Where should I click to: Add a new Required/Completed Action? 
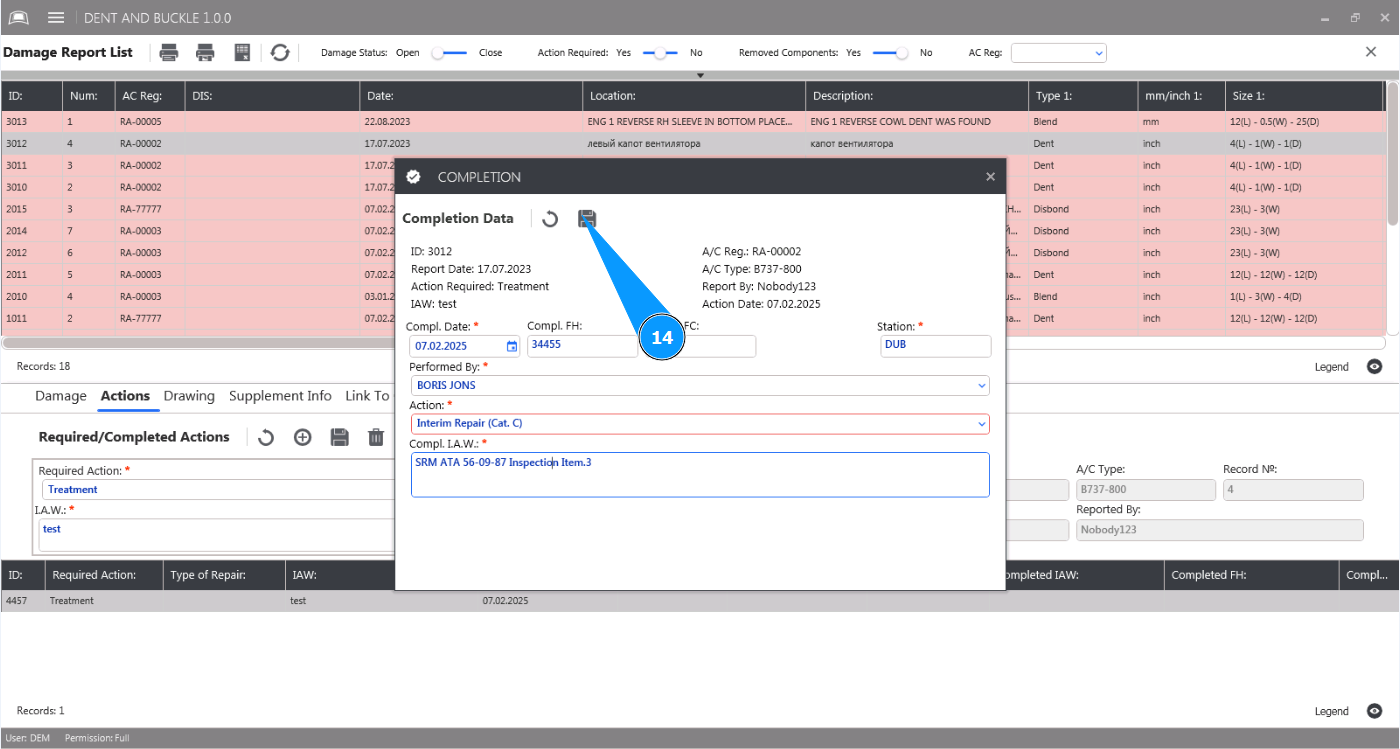[x=302, y=437]
